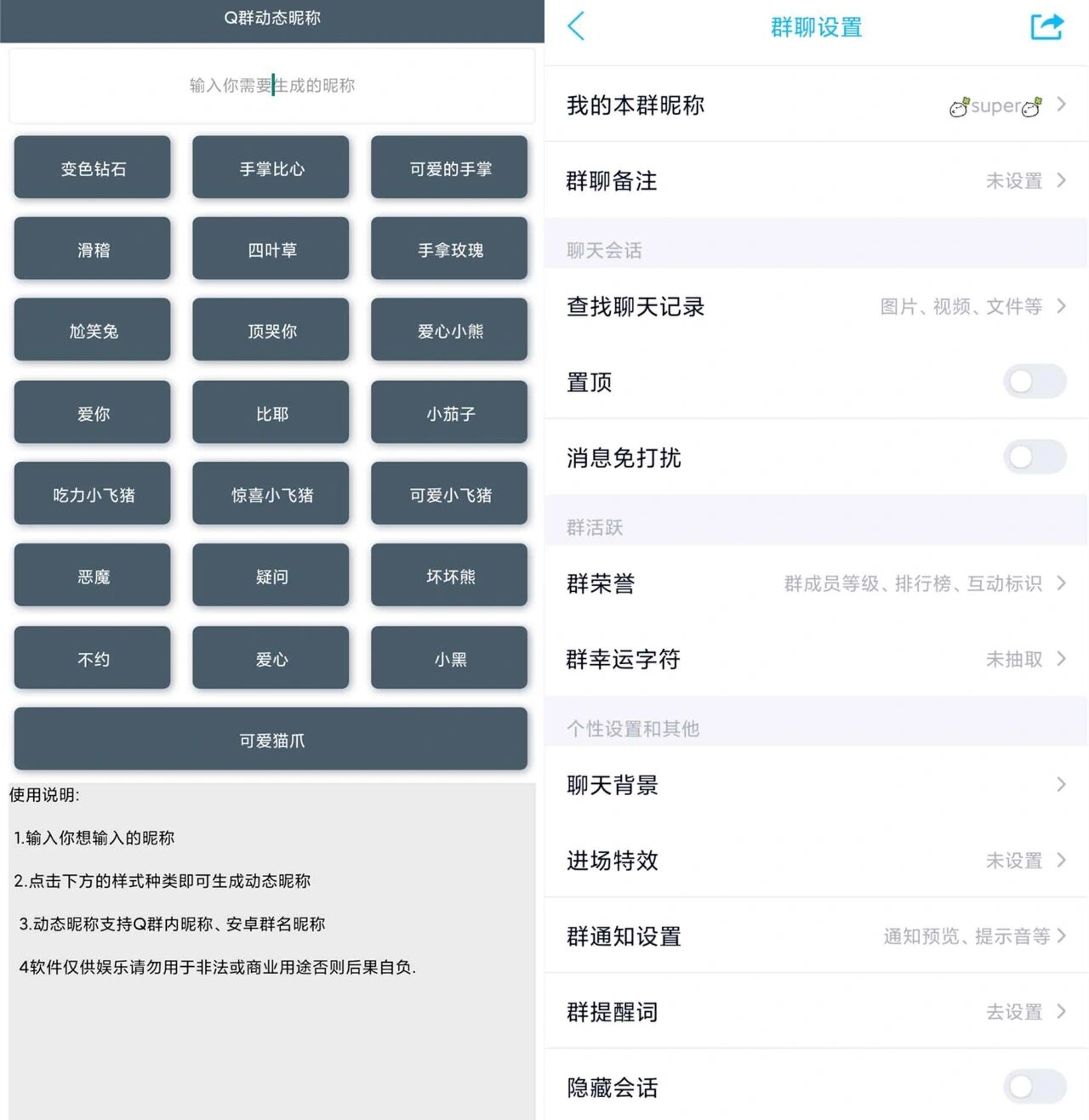This screenshot has height=1120, width=1089.
Task: Open the 我的本群昵称 setting label
Action: (636, 105)
